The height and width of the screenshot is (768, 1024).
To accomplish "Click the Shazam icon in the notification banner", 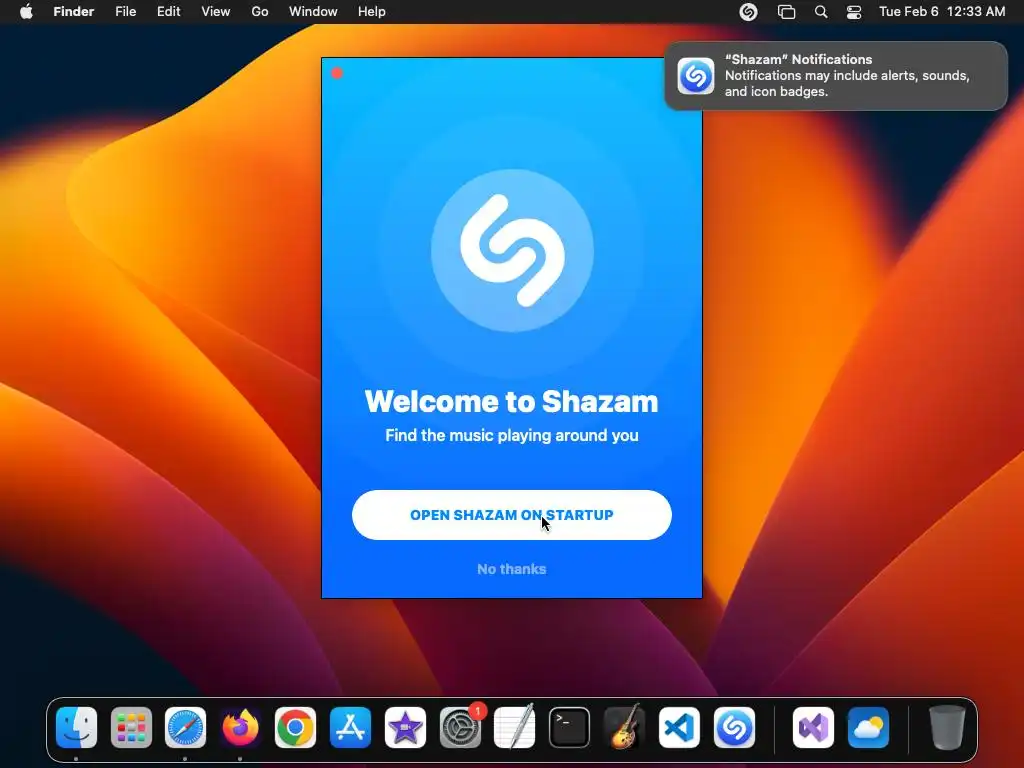I will point(696,76).
